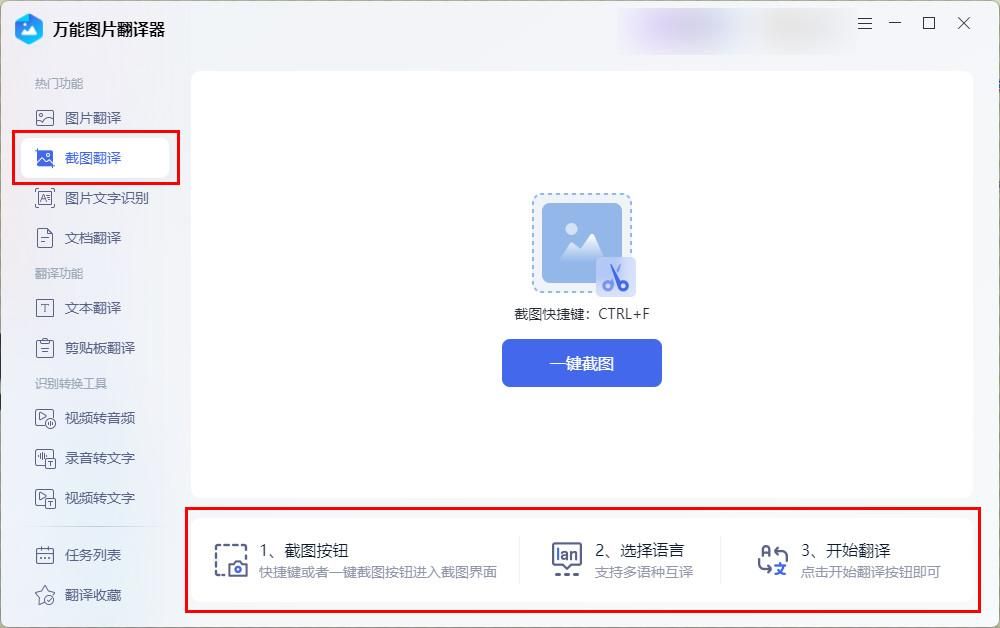The height and width of the screenshot is (628, 1000).
Task: Click the 图片文字识别 OCR icon
Action: point(45,198)
